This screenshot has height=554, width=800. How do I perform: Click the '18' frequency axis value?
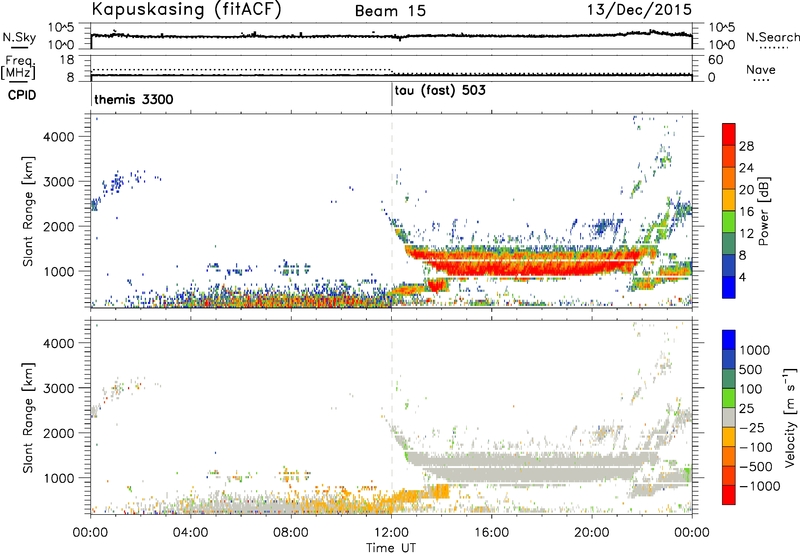click(x=67, y=59)
